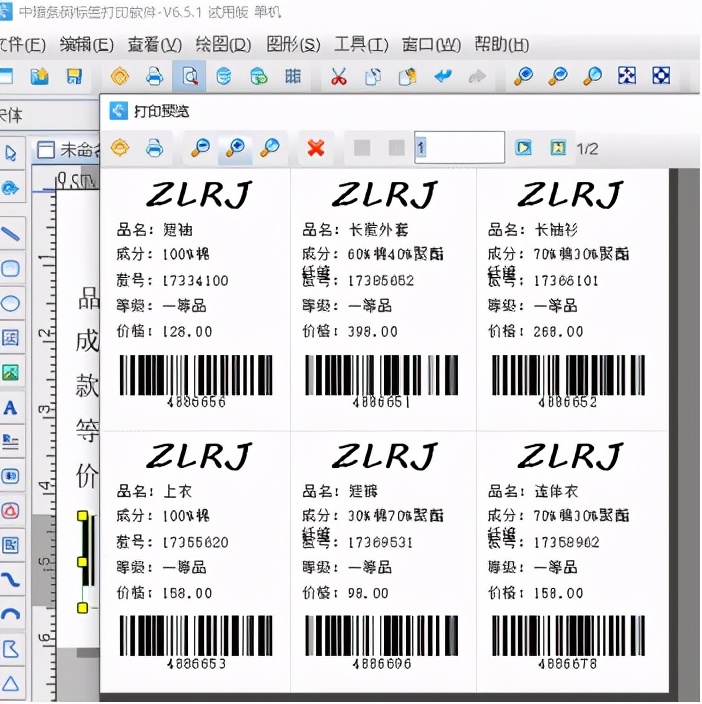The width and height of the screenshot is (702, 704).
Task: Click the plain magnifier in print preview toolbar
Action: click(270, 148)
